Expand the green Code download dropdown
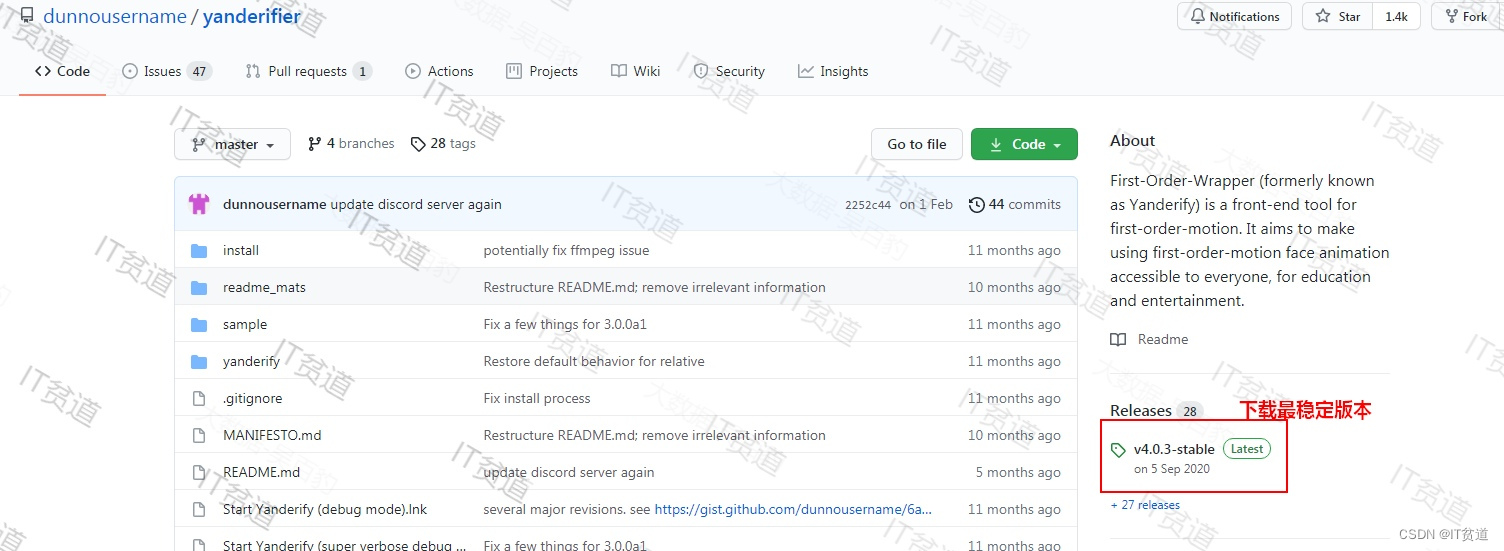The width and height of the screenshot is (1504, 551). coord(1024,144)
